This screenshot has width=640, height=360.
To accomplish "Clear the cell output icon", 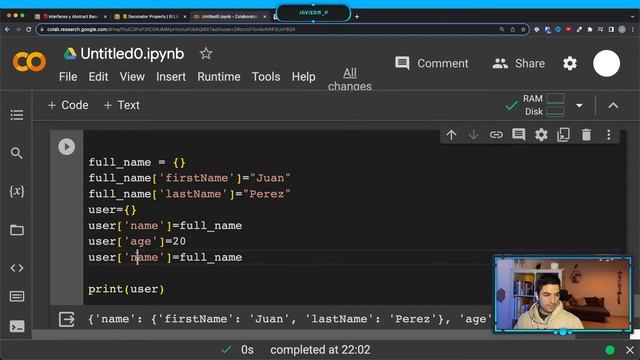I will (67, 319).
